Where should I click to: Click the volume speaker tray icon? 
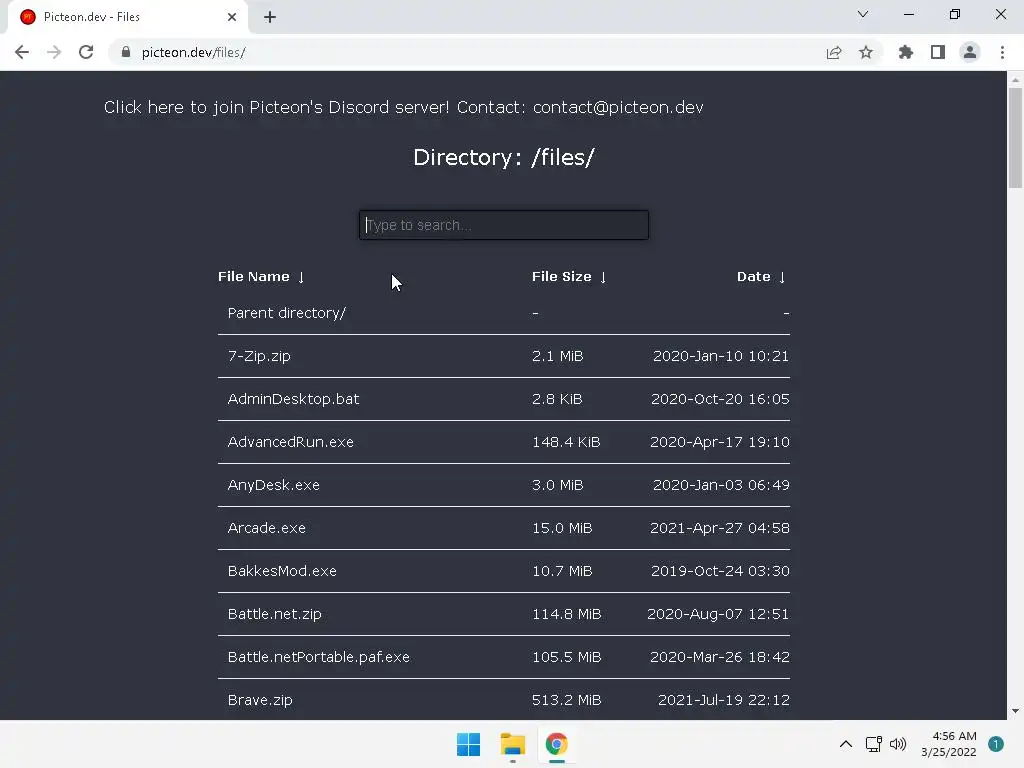898,744
